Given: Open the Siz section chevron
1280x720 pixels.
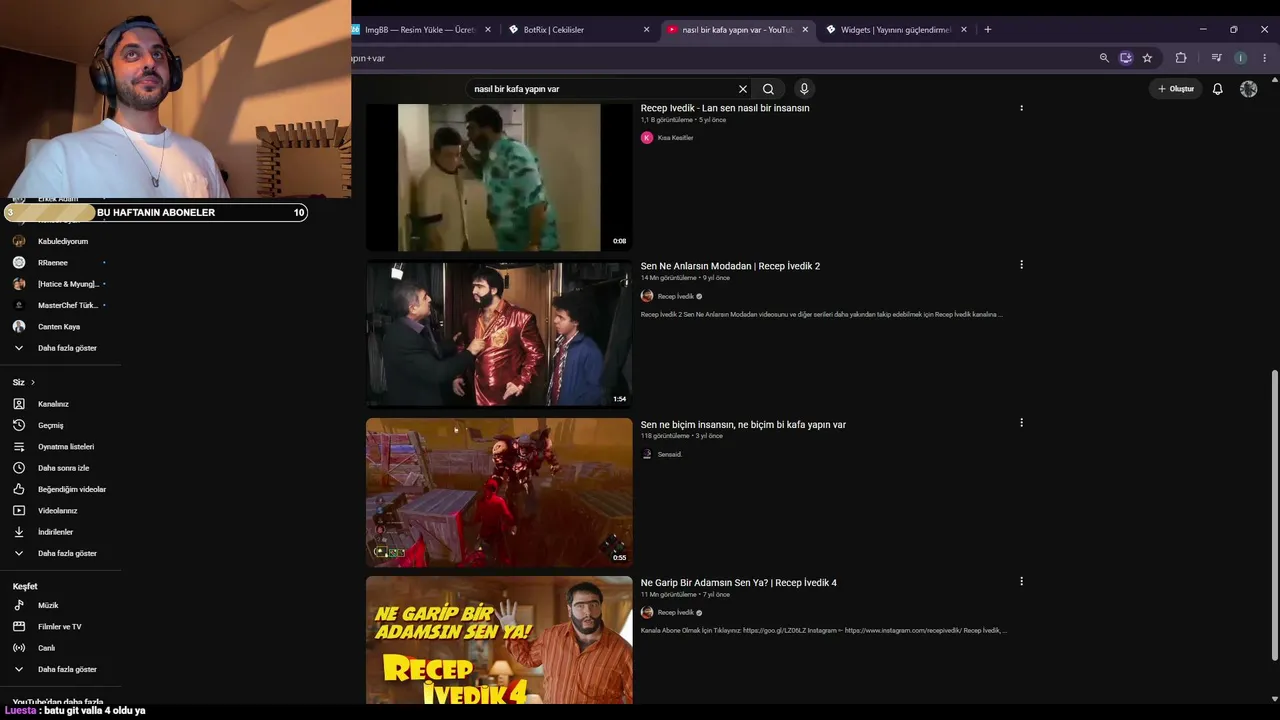Looking at the screenshot, I should (32, 382).
